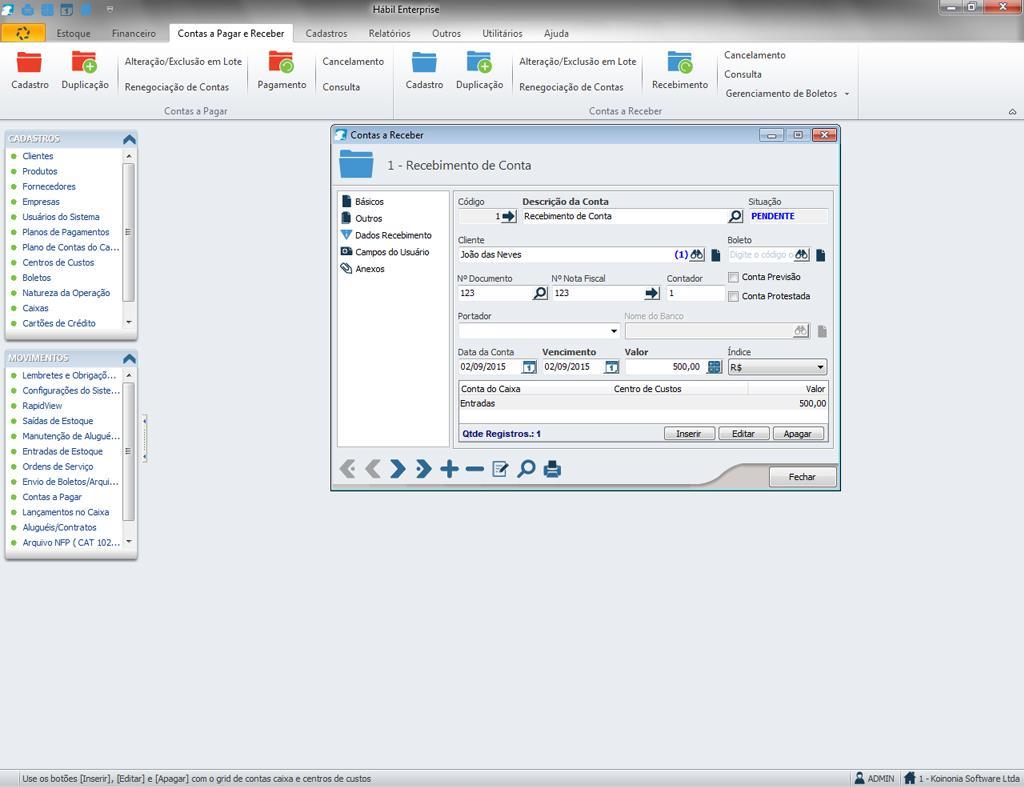Open the Estoque ribbon tab

(73, 33)
